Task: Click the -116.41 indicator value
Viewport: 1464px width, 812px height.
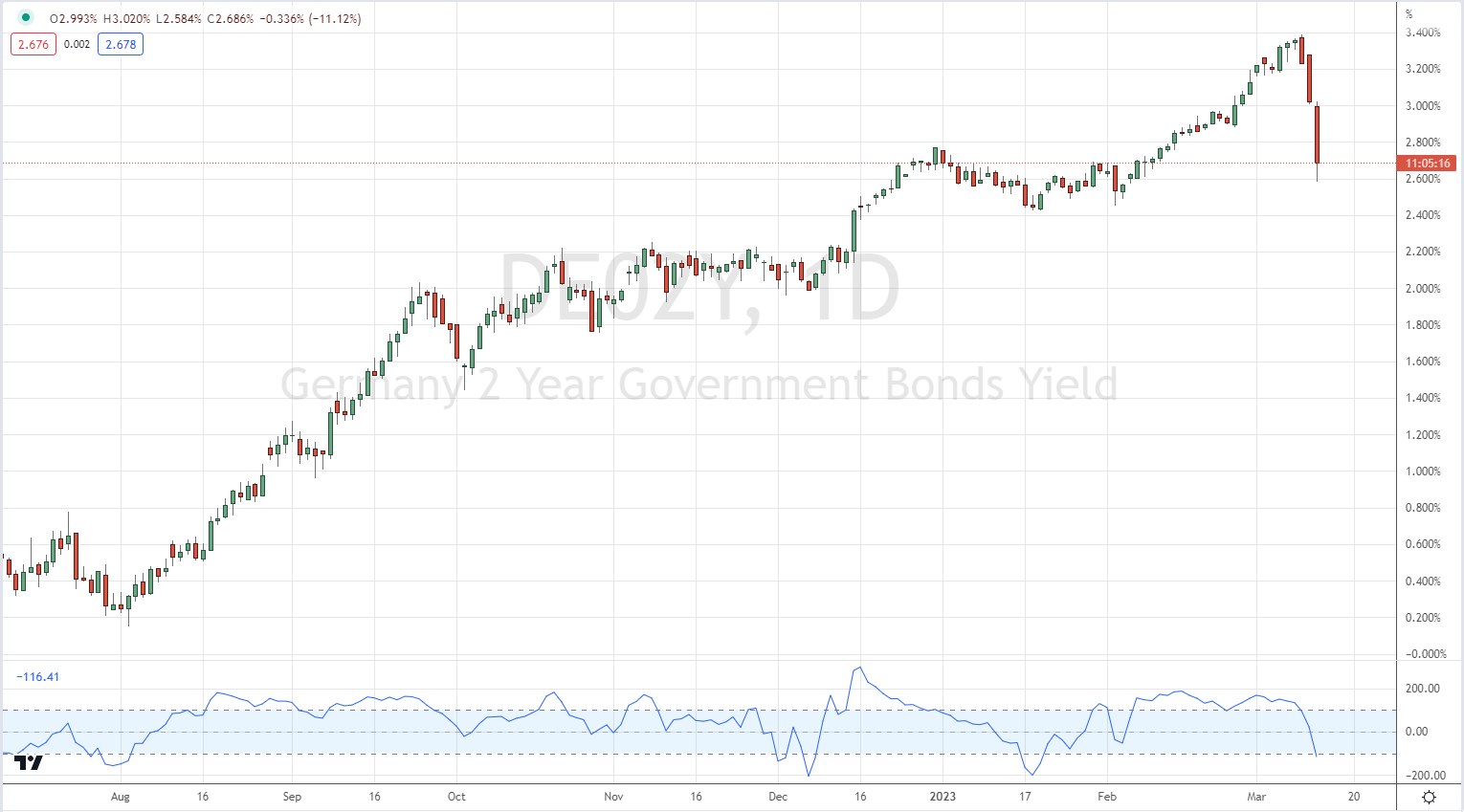Action: click(x=38, y=676)
